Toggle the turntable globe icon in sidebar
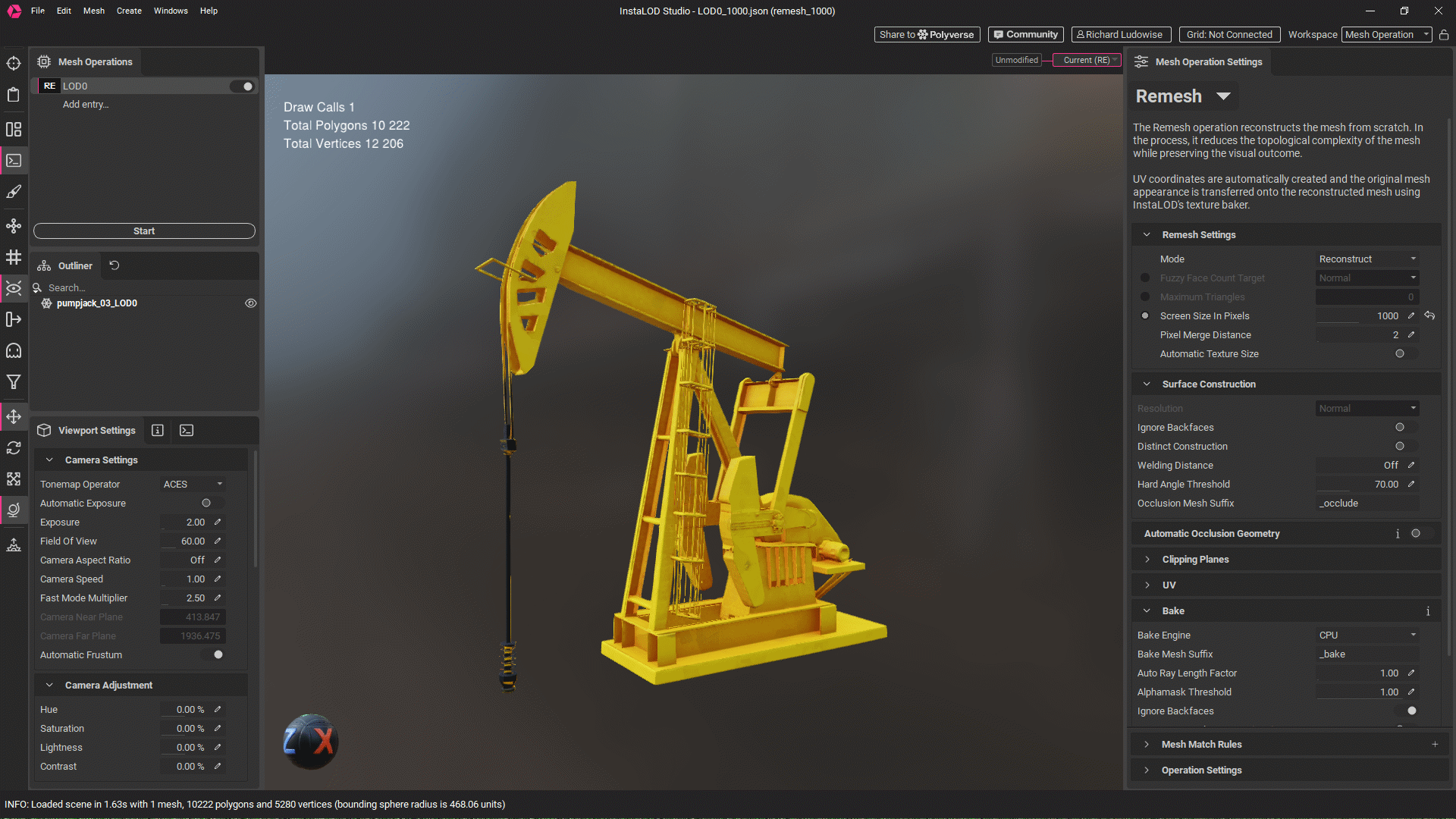Viewport: 1456px width, 819px height. click(x=14, y=510)
